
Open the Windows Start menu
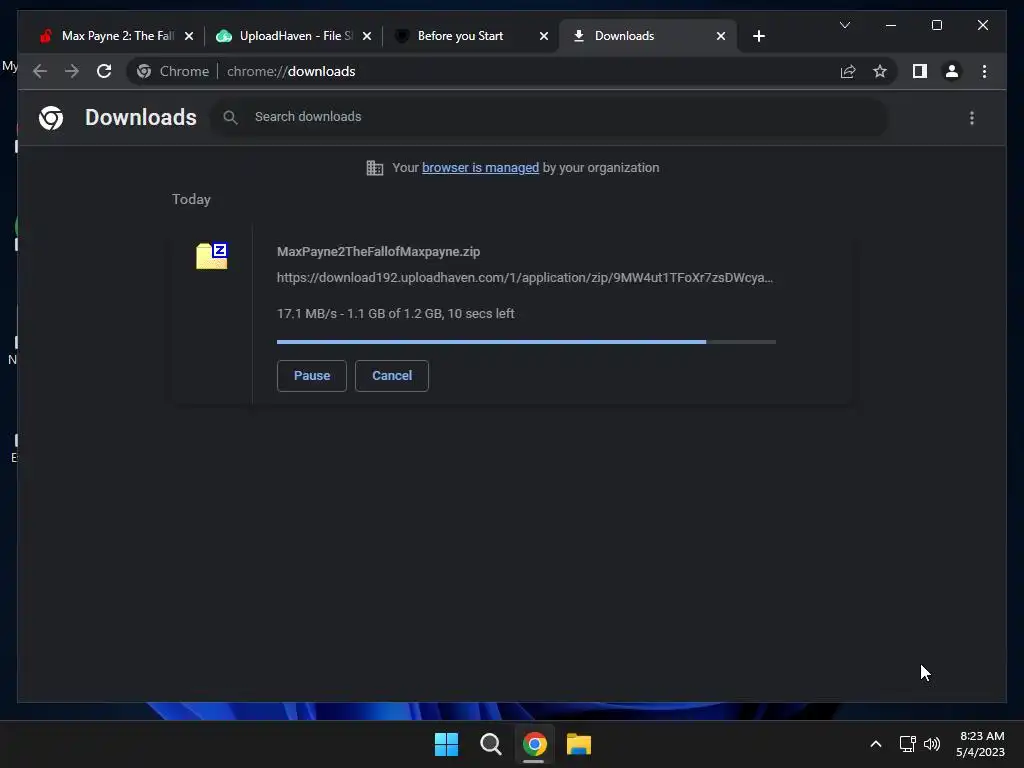click(446, 744)
